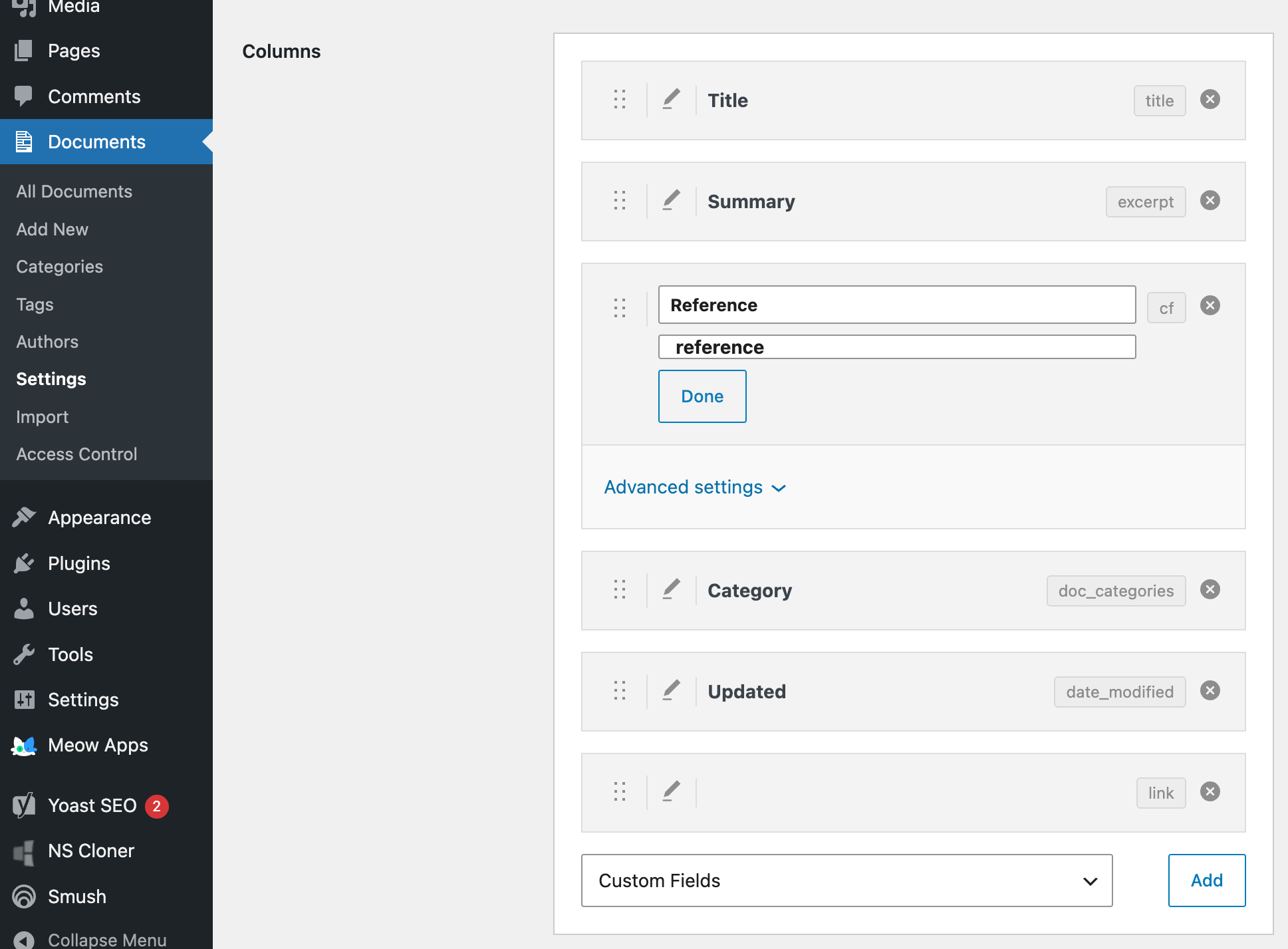Viewport: 1288px width, 949px height.
Task: Click the Plugins plug icon
Action: [x=24, y=563]
